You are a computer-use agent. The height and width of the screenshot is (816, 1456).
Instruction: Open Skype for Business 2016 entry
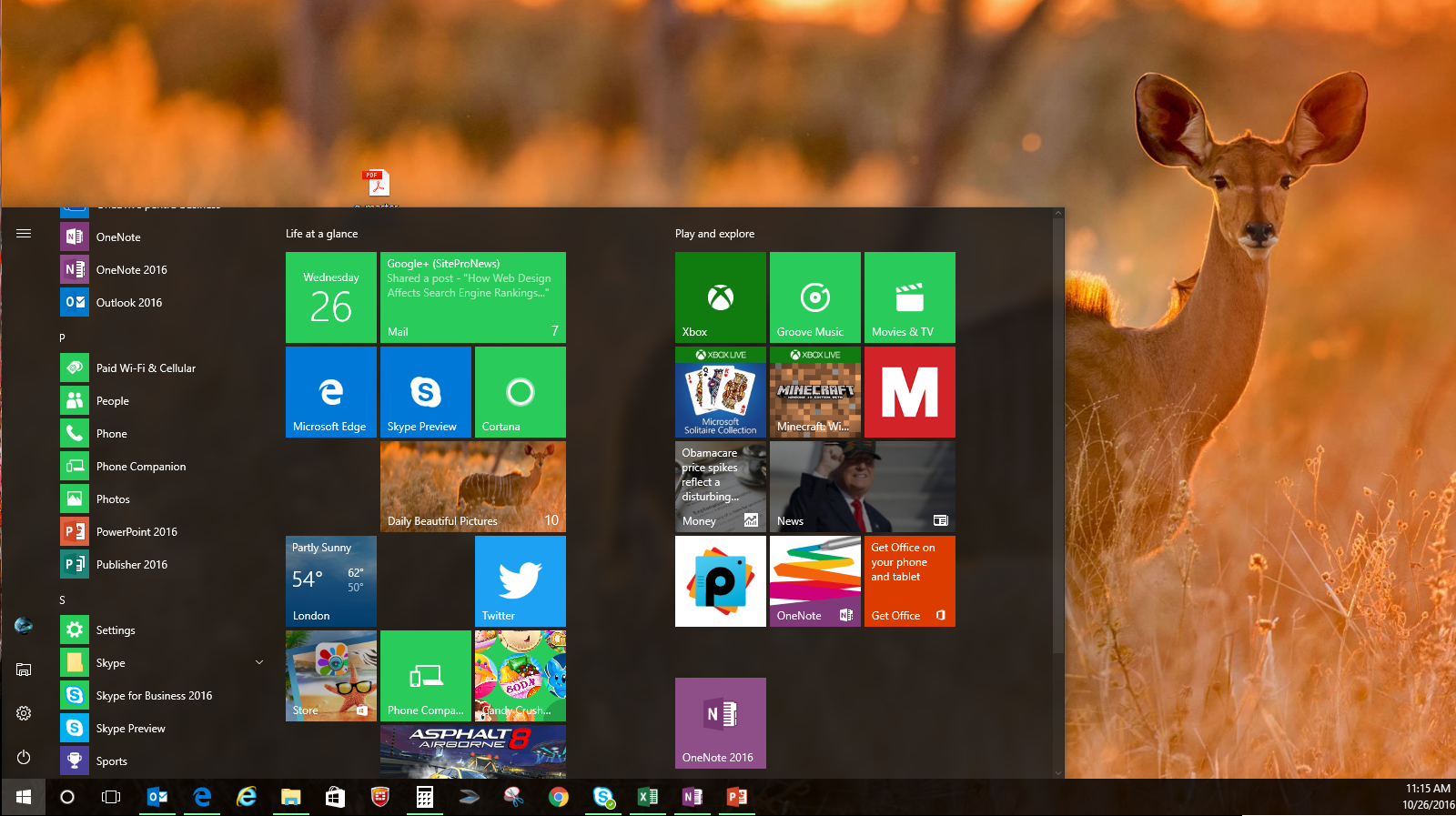tap(162, 696)
